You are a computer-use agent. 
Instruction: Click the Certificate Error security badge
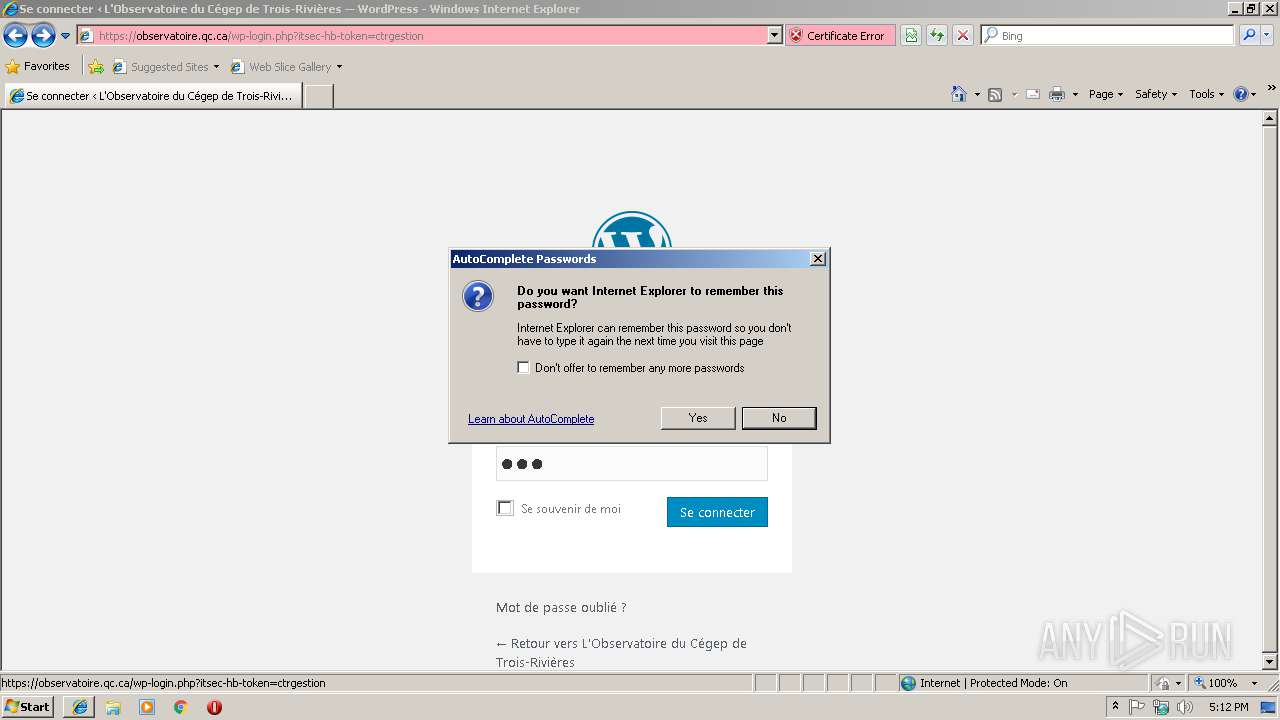click(x=838, y=35)
